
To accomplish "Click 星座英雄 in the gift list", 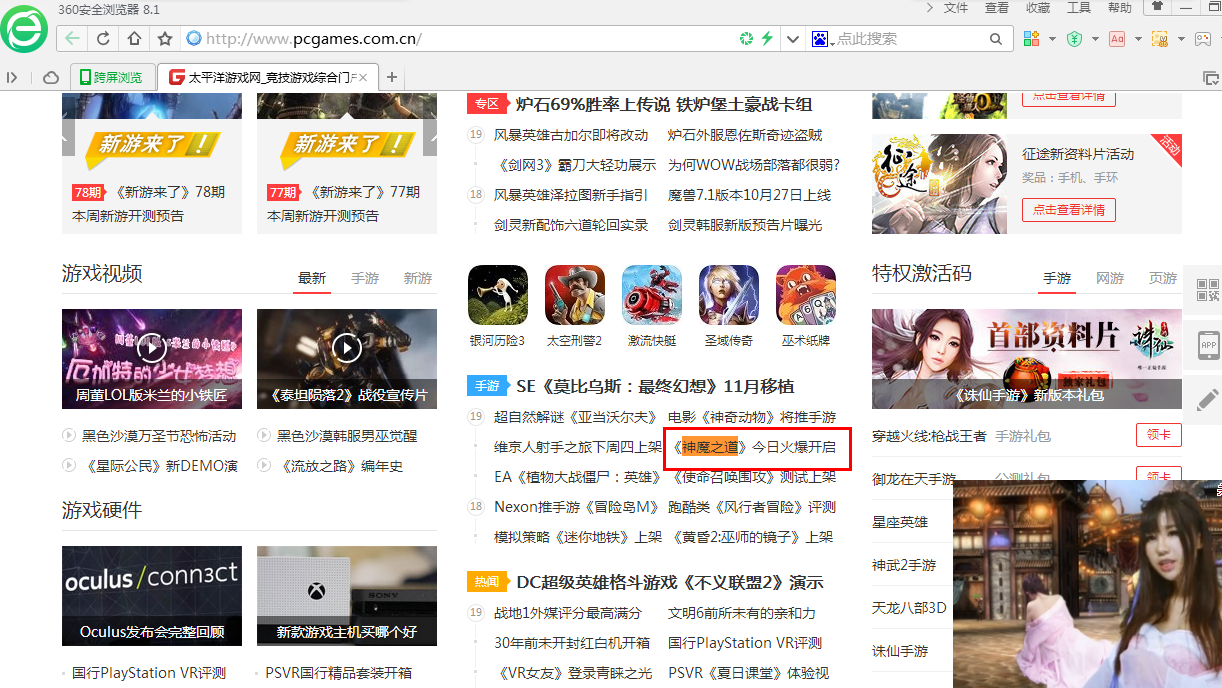I will [900, 522].
